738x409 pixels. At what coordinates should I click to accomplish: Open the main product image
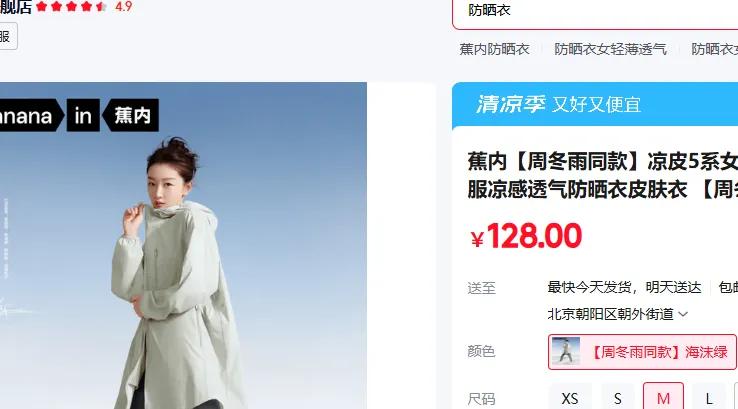pyautogui.click(x=183, y=246)
